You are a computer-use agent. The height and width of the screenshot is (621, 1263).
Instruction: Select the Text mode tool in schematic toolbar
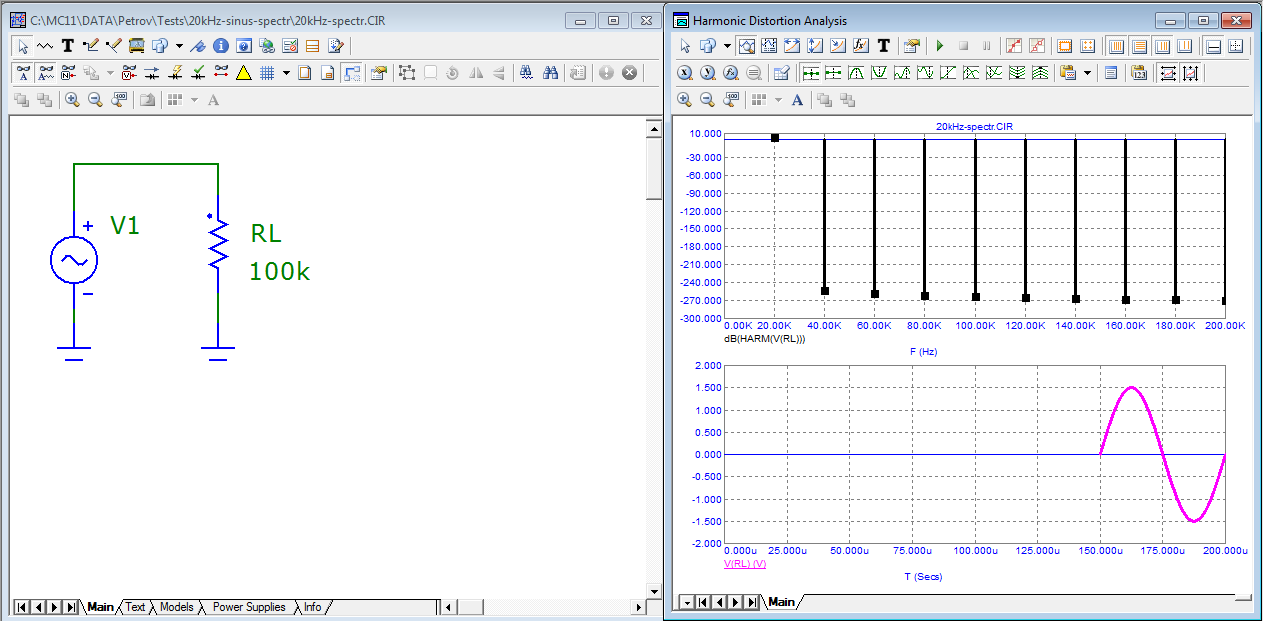click(67, 46)
